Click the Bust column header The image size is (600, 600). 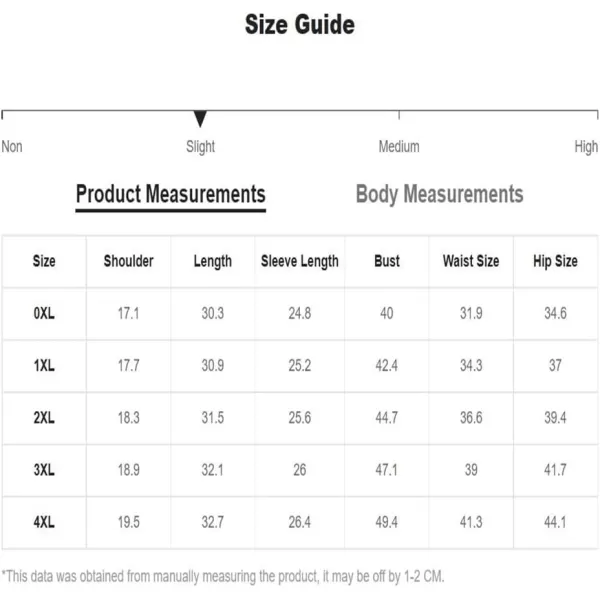[x=387, y=261]
